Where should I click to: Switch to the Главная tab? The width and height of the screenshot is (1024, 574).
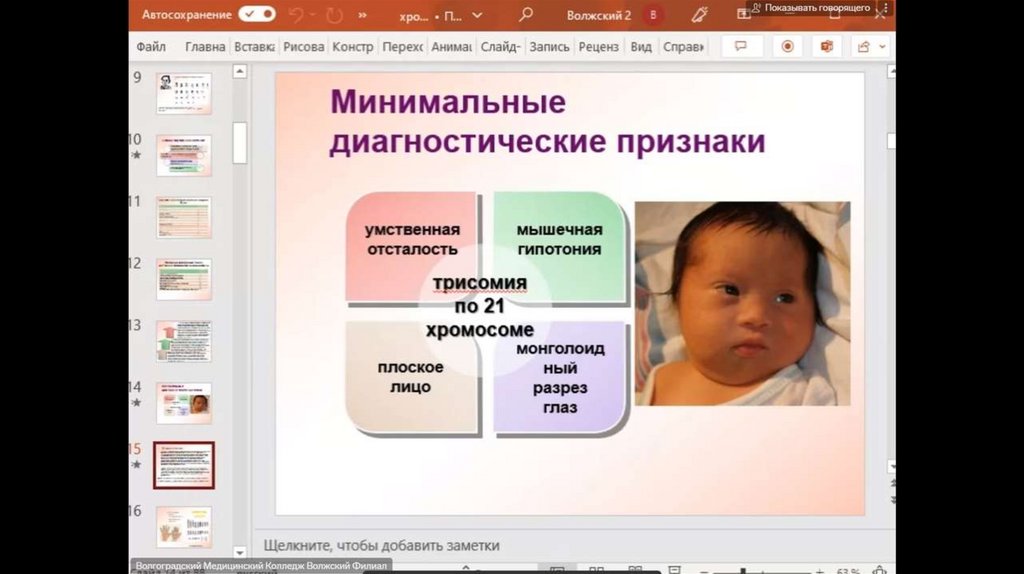click(x=204, y=47)
